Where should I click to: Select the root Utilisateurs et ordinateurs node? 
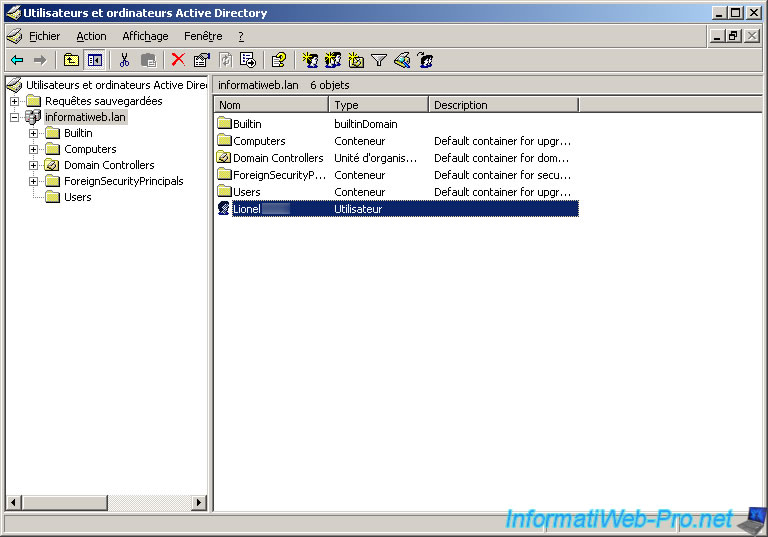coord(116,85)
